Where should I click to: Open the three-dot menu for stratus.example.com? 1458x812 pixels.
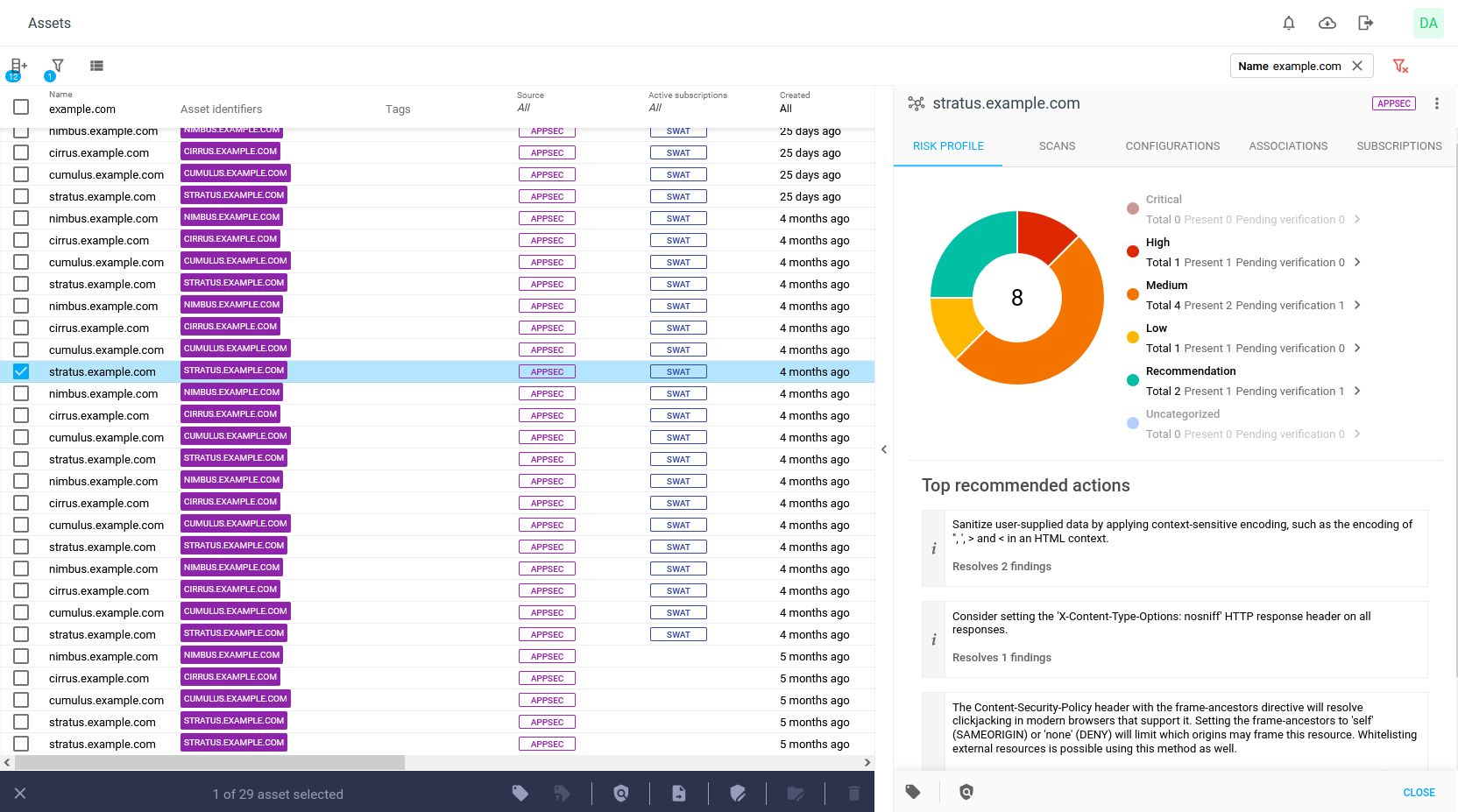1436,103
